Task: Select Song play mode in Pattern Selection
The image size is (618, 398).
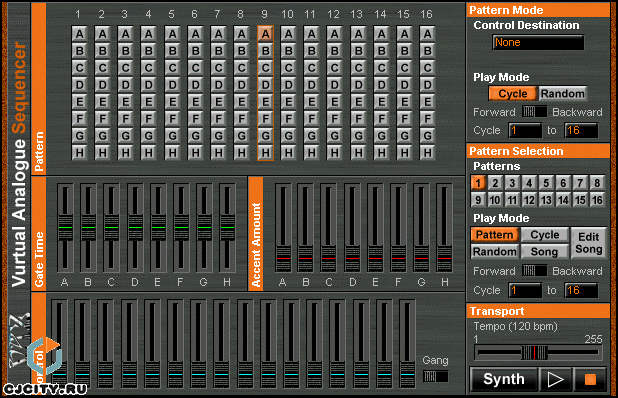Action: [545, 251]
